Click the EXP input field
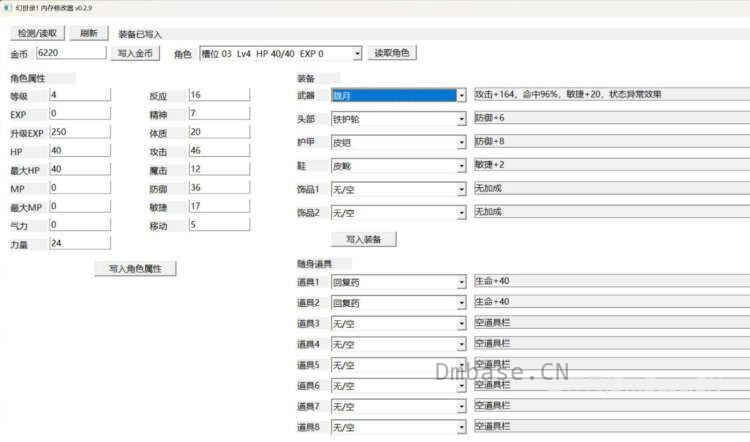Image resolution: width=750 pixels, height=442 pixels. pyautogui.click(x=80, y=113)
